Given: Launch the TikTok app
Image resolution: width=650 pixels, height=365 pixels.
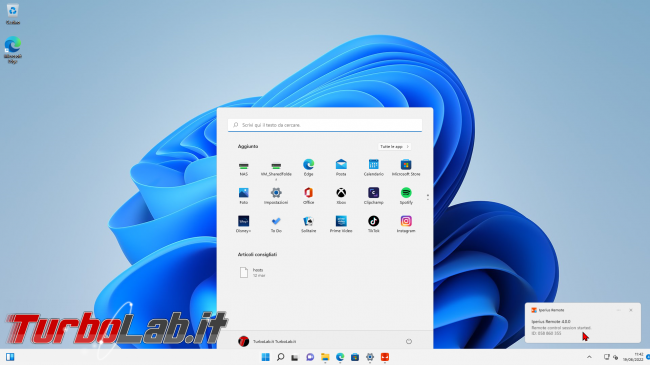Looking at the screenshot, I should click(374, 224).
